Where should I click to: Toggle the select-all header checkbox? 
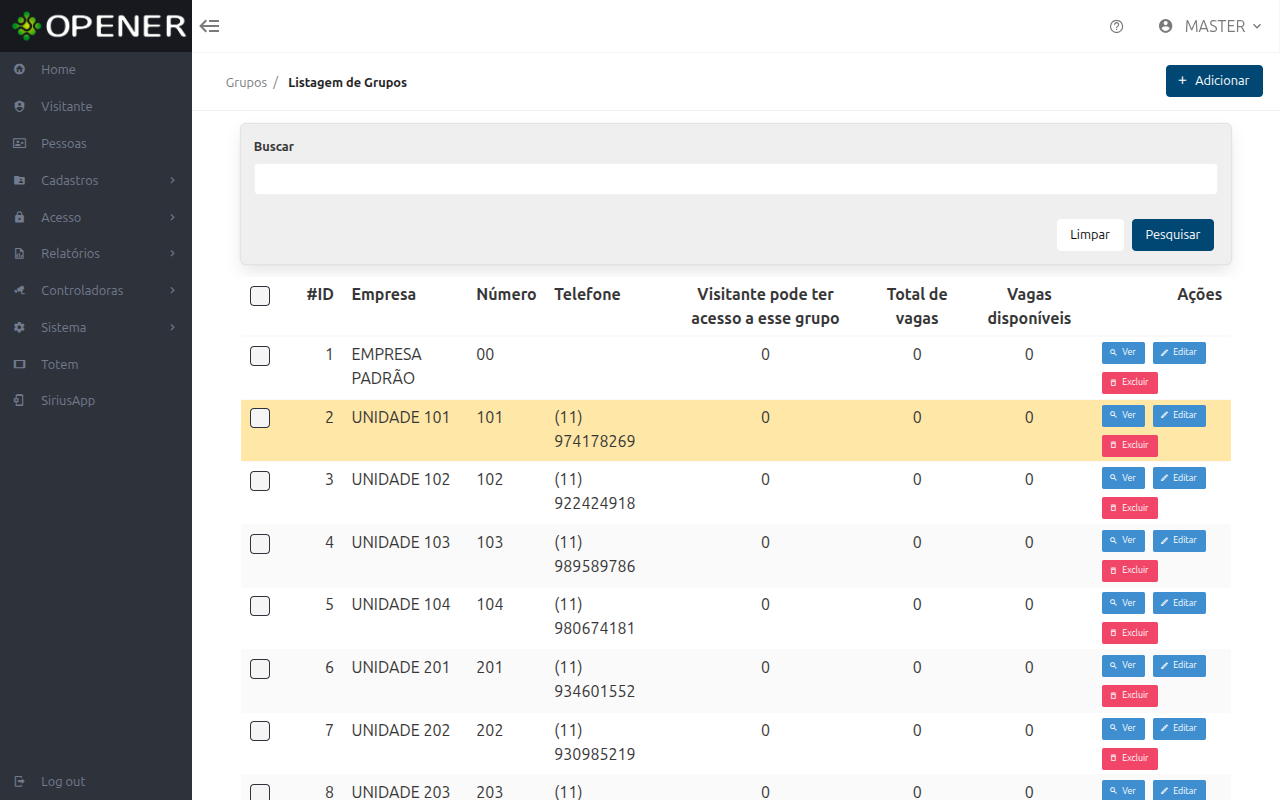click(x=260, y=295)
